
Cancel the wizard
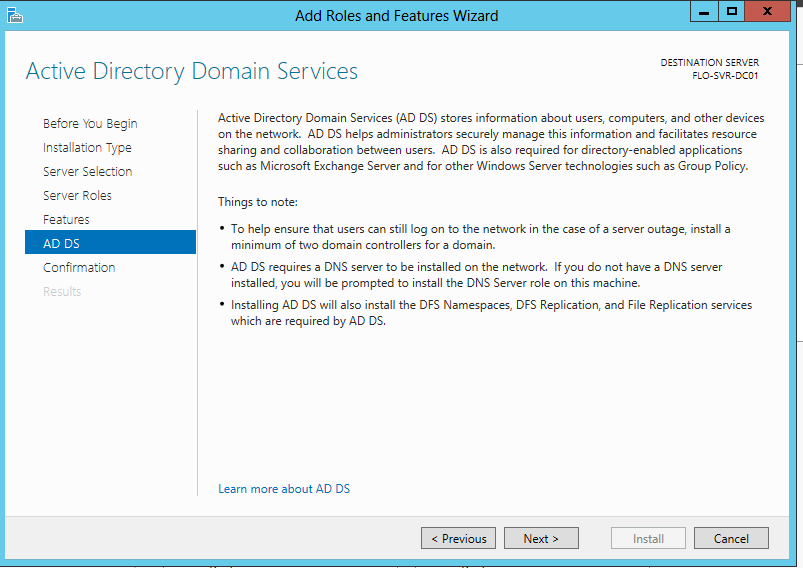731,538
